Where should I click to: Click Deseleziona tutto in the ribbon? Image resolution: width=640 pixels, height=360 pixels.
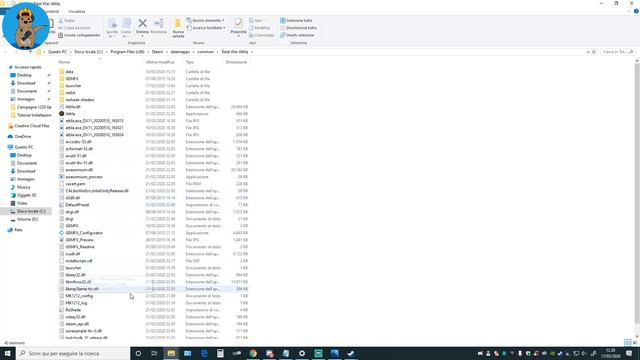298,28
